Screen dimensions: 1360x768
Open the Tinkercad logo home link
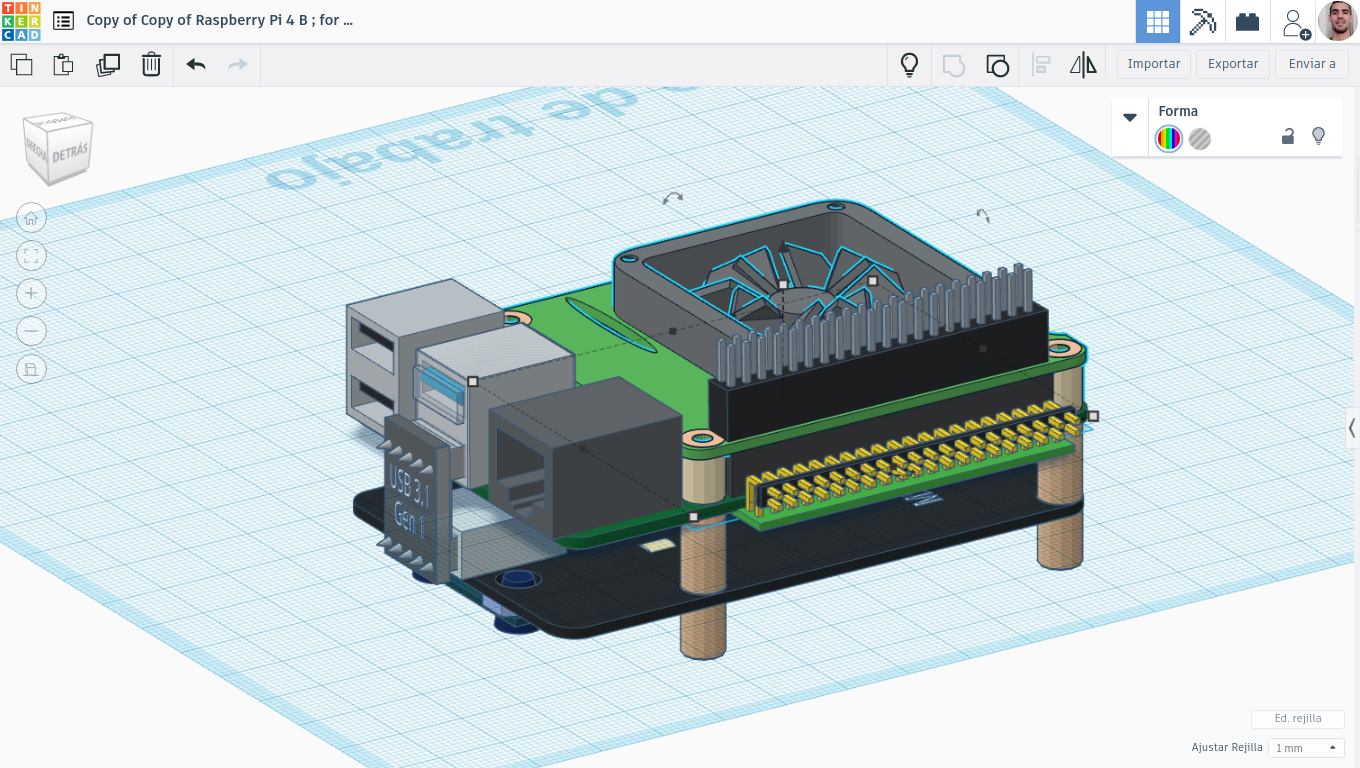[x=21, y=21]
